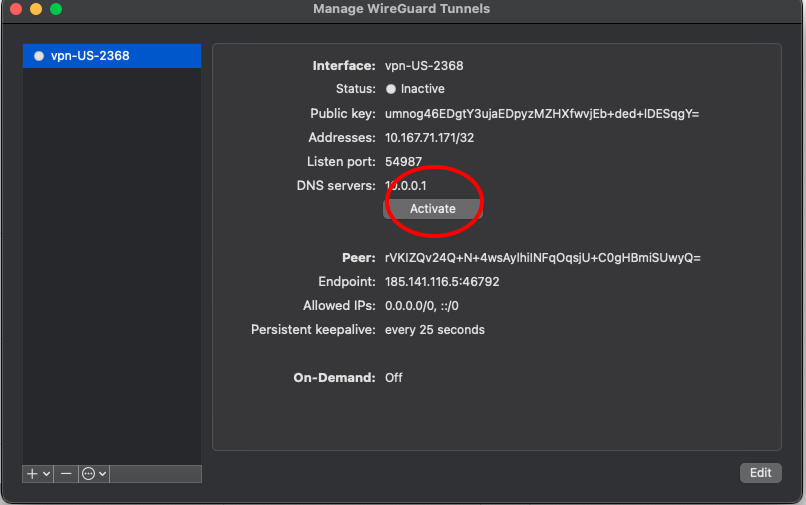
Task: Click the keepalive value every 25 seconds
Action: (x=434, y=330)
